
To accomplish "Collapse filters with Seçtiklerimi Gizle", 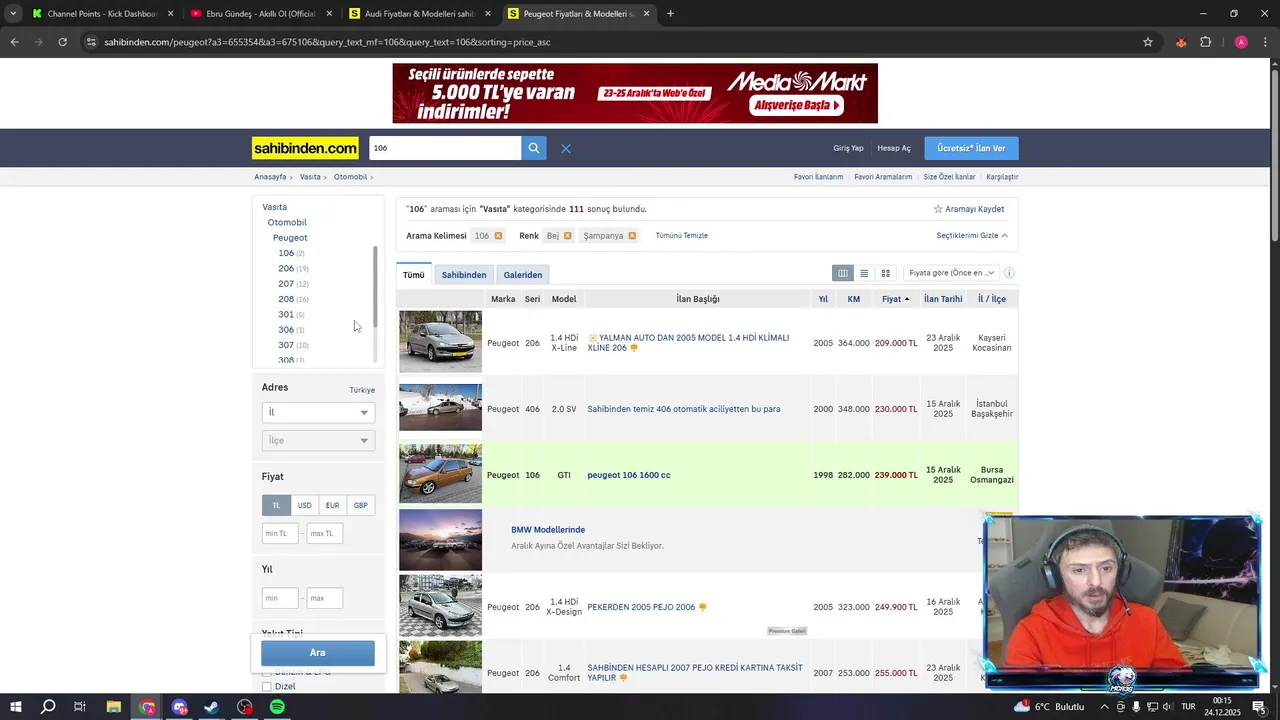I will [972, 236].
